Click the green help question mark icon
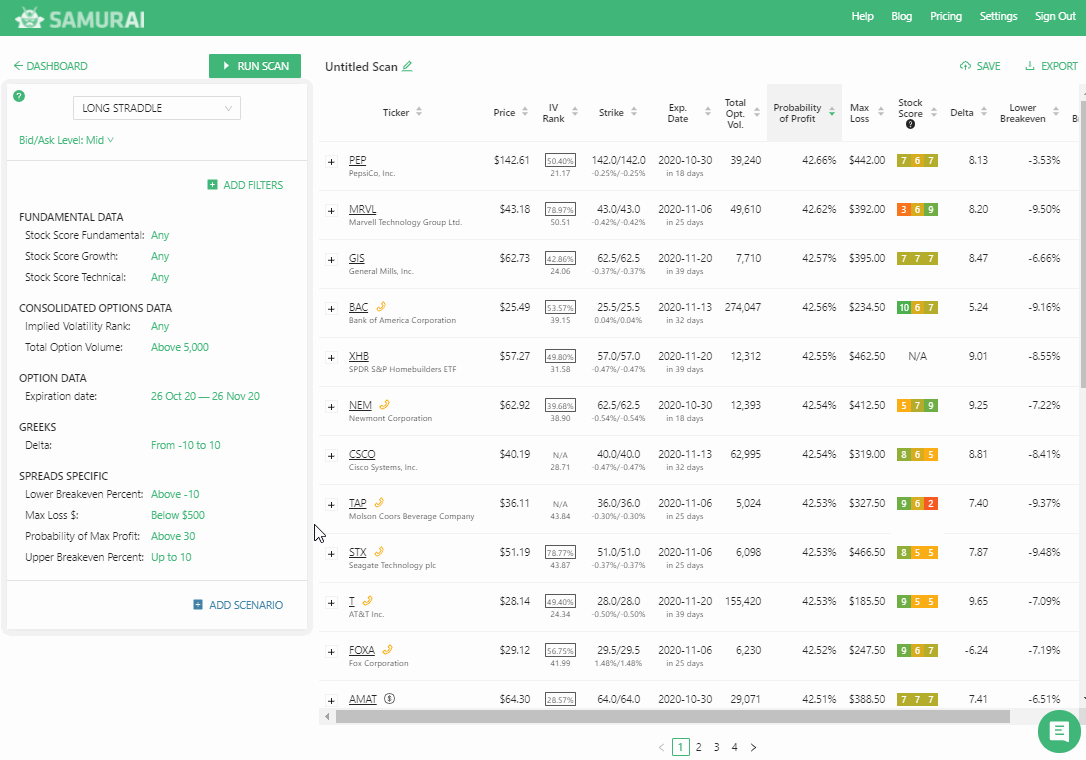 click(x=19, y=96)
